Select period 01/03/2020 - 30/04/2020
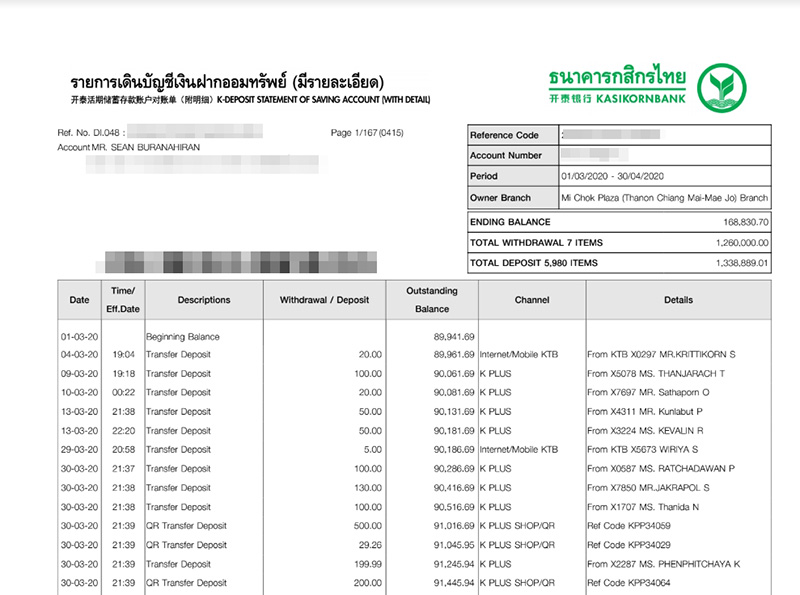 click(612, 176)
